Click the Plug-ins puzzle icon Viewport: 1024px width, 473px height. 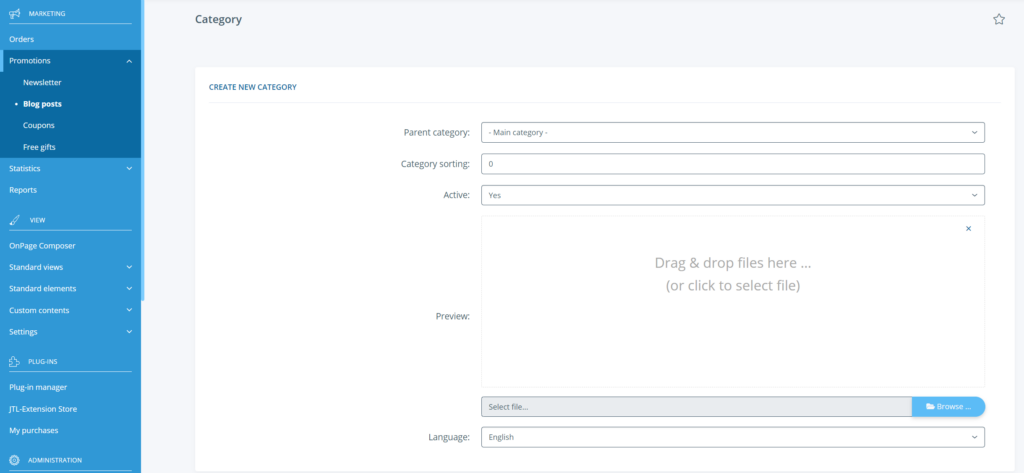(14, 361)
